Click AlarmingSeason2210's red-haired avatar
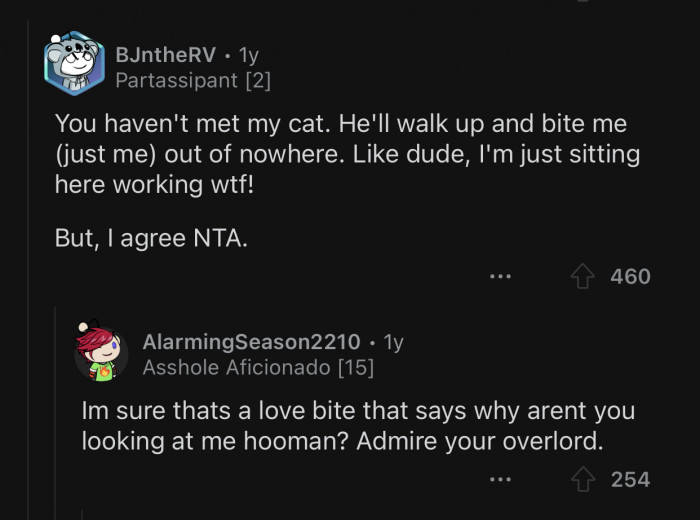The image size is (700, 520). pos(100,353)
